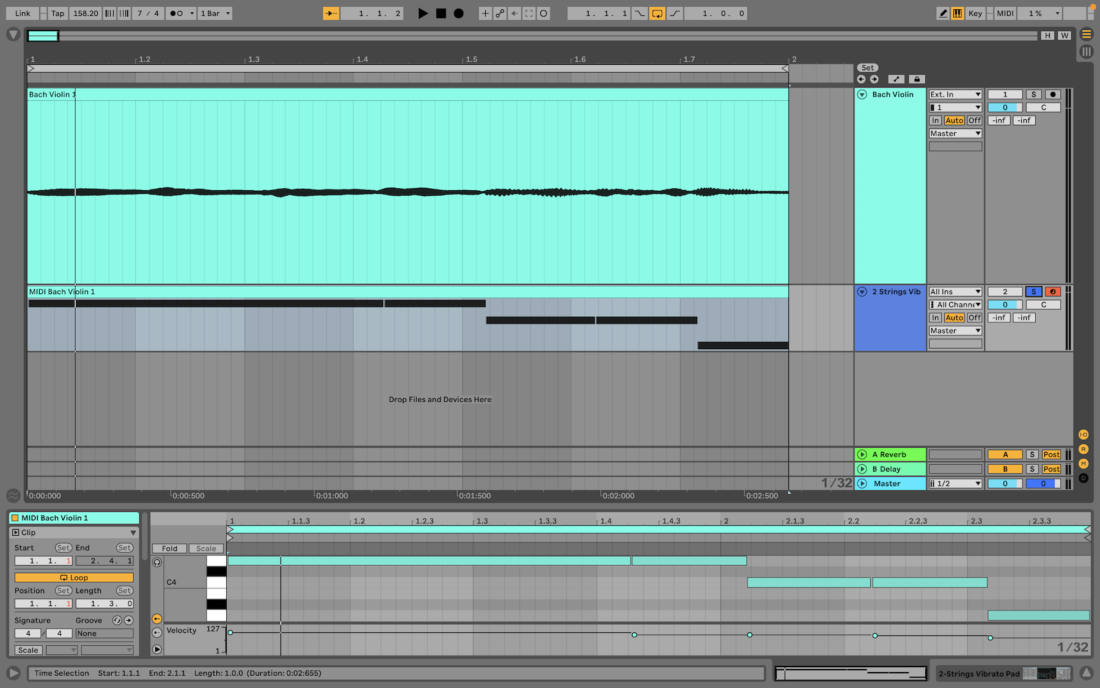Open the Quantization 1 Bar dropdown
This screenshot has width=1100, height=688.
(x=215, y=13)
